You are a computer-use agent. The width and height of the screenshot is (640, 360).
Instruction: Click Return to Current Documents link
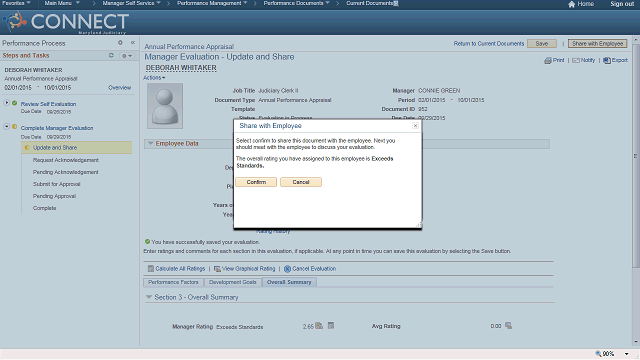489,44
